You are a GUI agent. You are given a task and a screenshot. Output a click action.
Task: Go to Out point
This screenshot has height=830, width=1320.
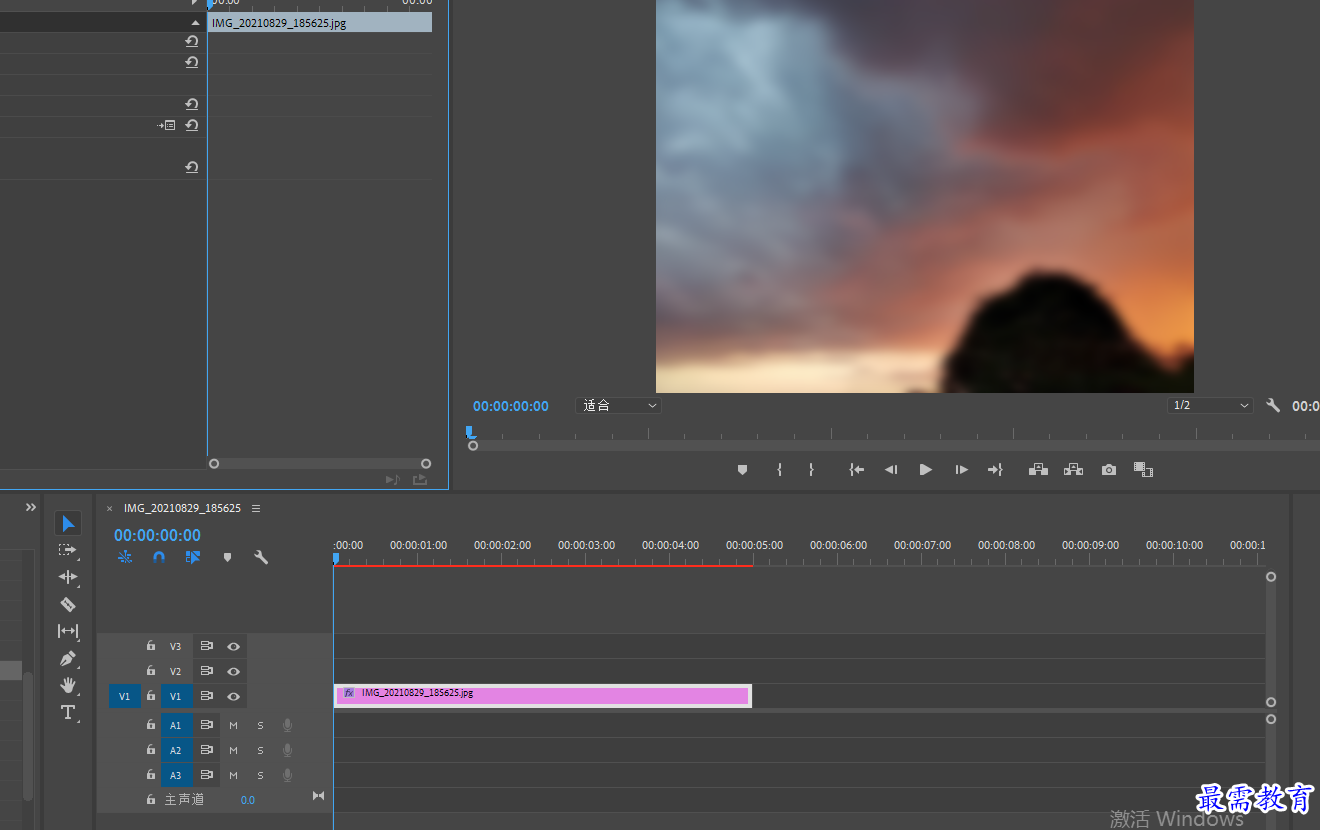[x=995, y=469]
